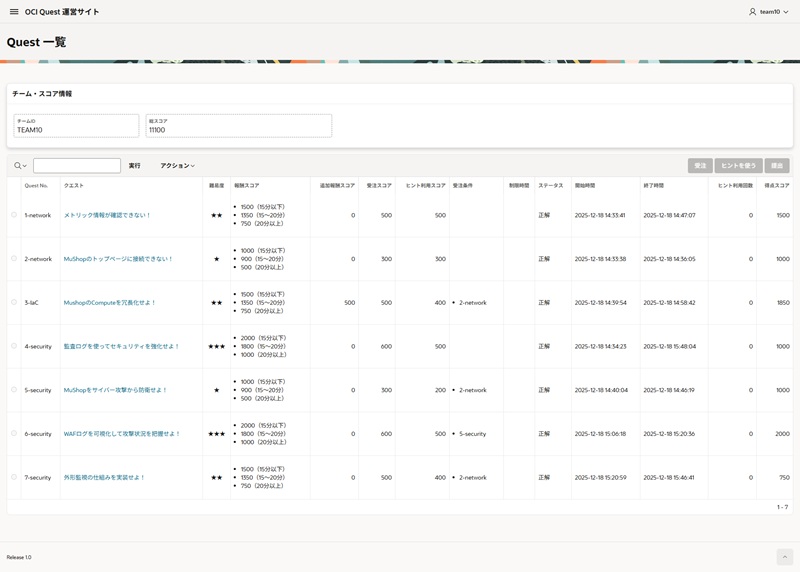Viewport: 800px width, 572px height.
Task: Open the team10 user menu
Action: 769,12
